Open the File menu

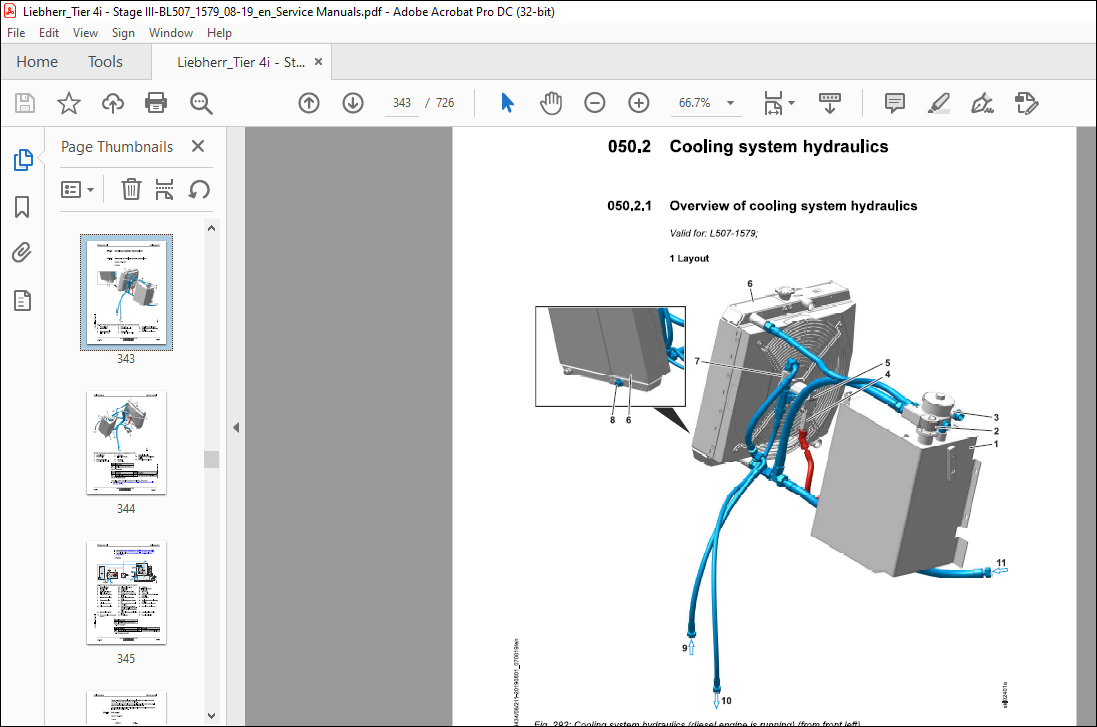[16, 33]
